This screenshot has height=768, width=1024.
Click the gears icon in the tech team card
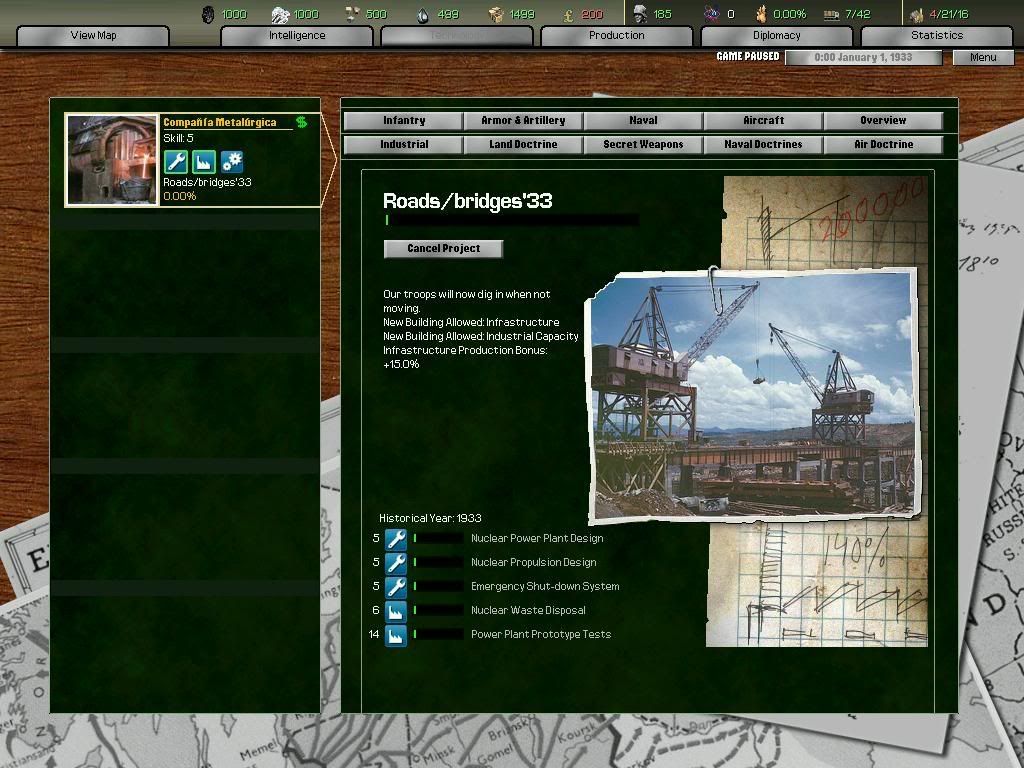tap(232, 161)
